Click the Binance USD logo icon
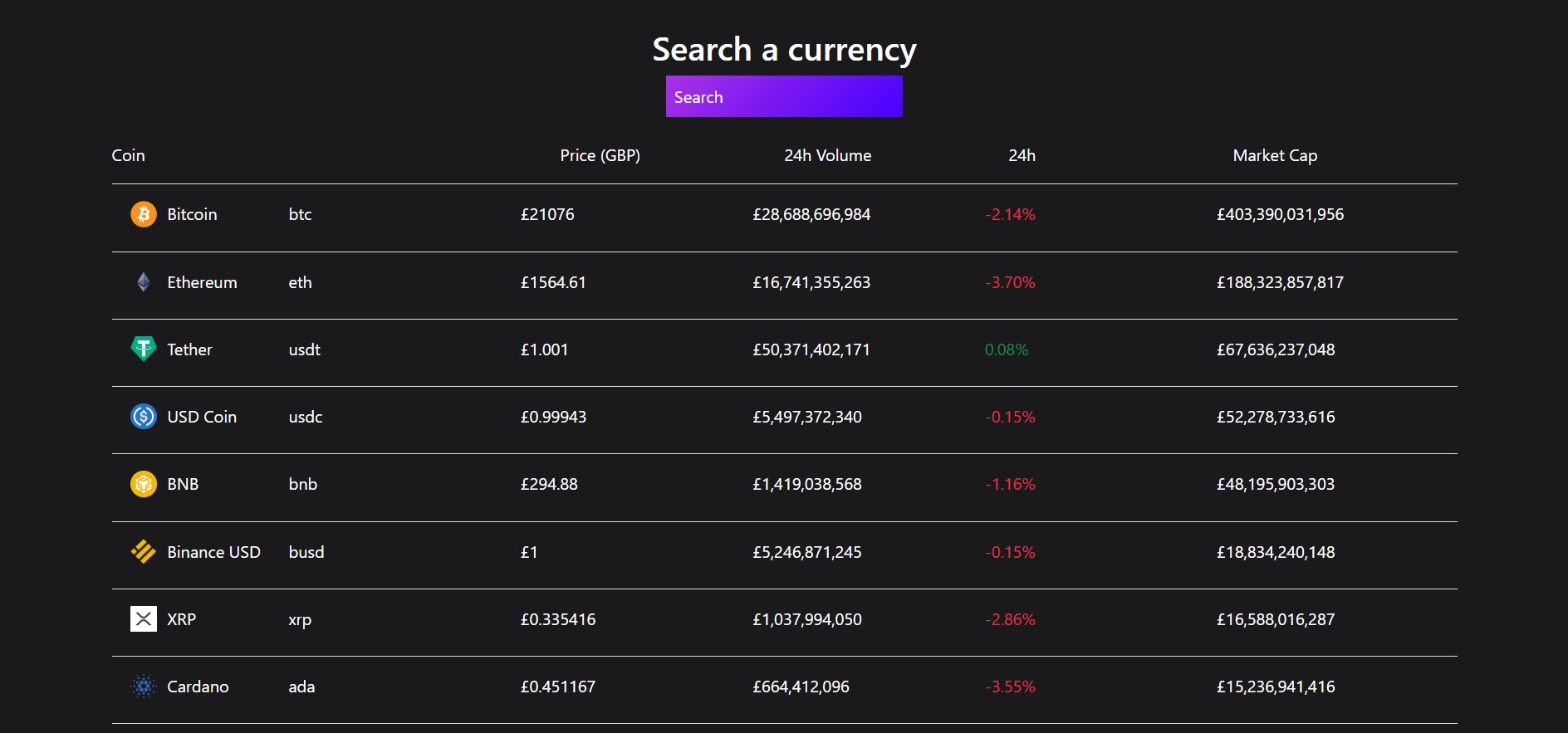Screen dimensions: 1568x733 point(144,551)
